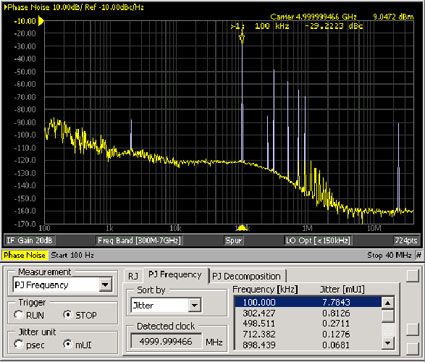Screen dimensions: 425x362
Task: Click the scroll up arrow in jitter list
Action: pyautogui.click(x=388, y=303)
